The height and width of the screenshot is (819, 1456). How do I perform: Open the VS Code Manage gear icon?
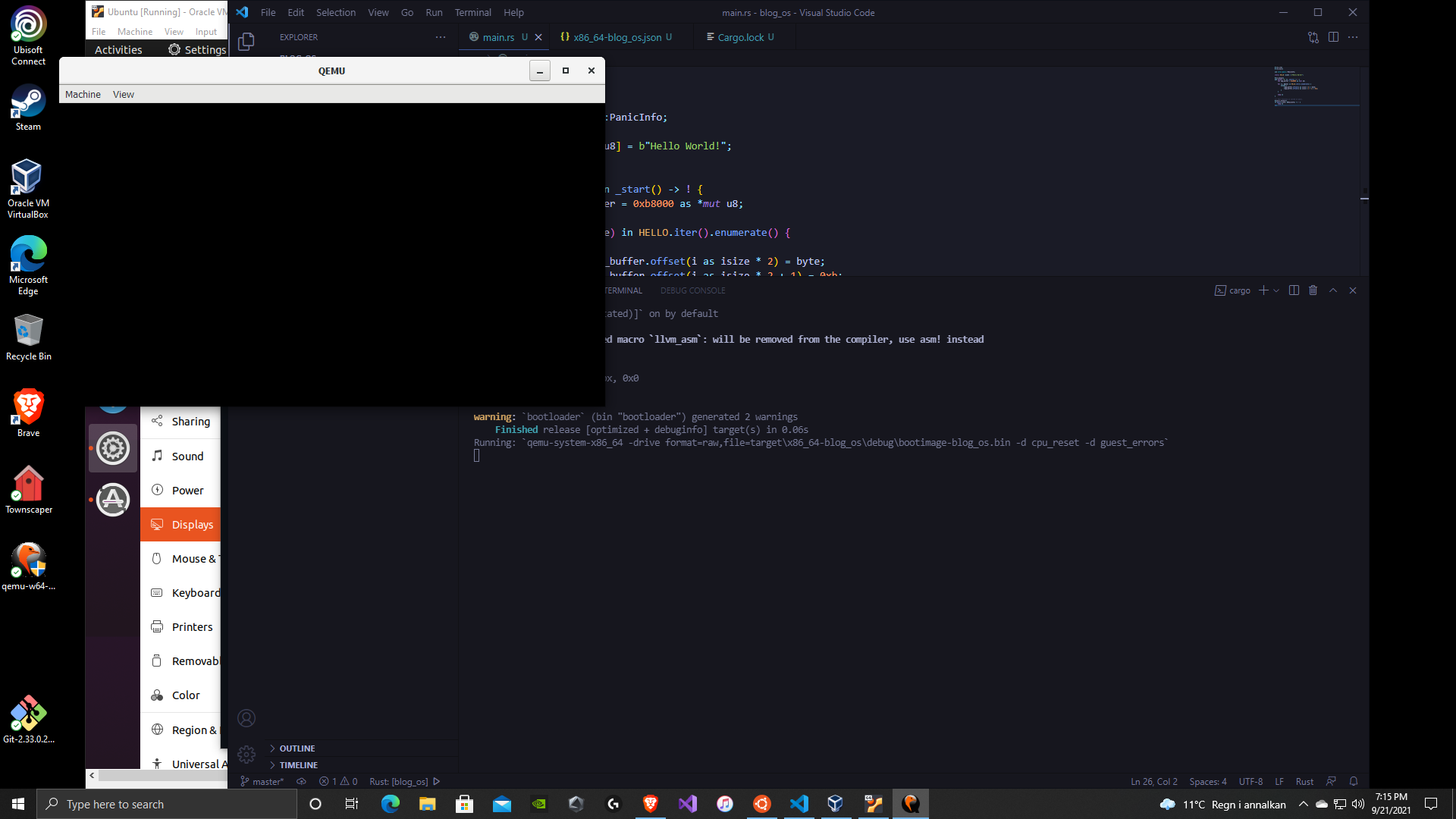coord(246,754)
